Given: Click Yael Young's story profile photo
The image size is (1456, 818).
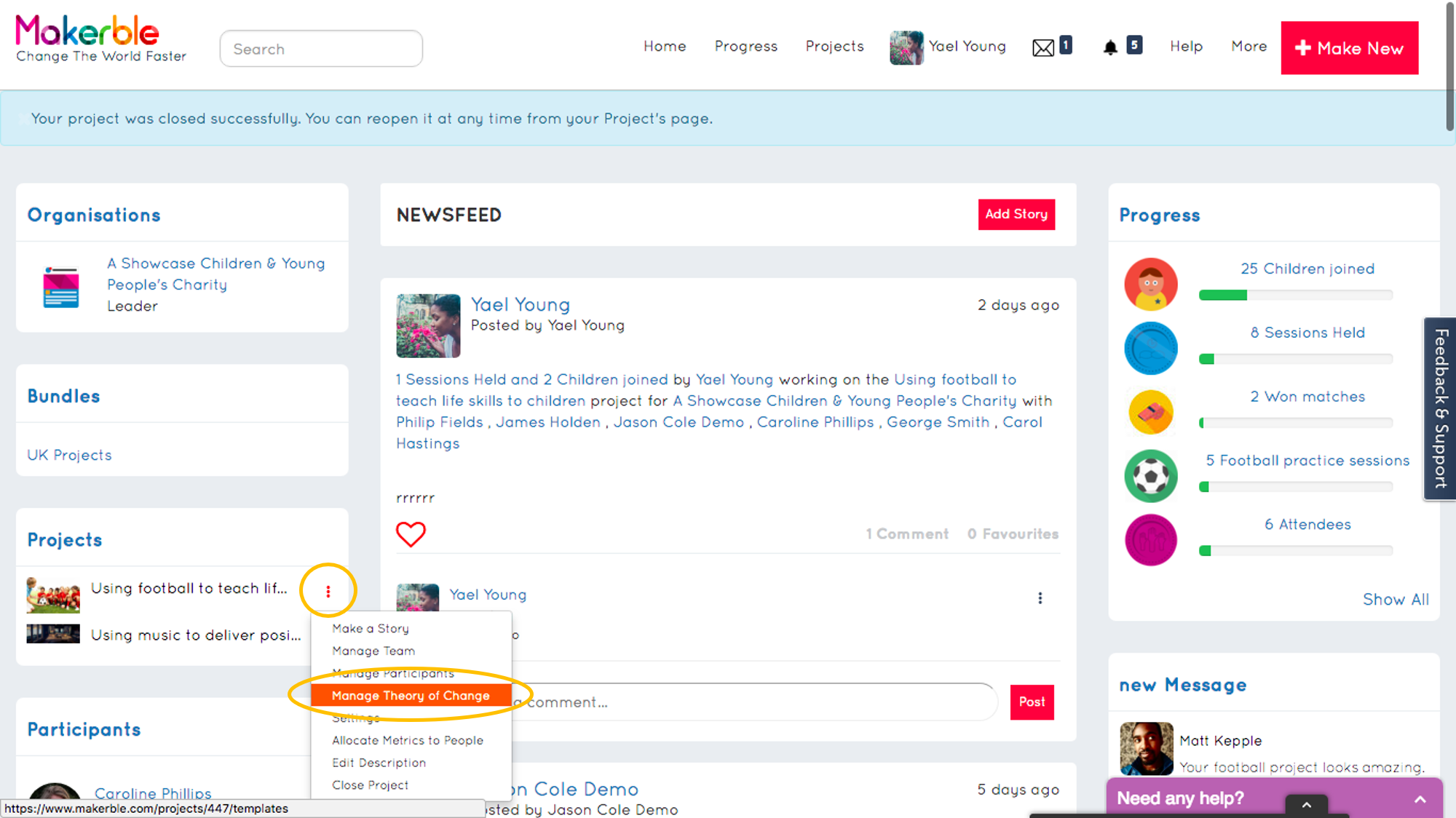Looking at the screenshot, I should (428, 325).
